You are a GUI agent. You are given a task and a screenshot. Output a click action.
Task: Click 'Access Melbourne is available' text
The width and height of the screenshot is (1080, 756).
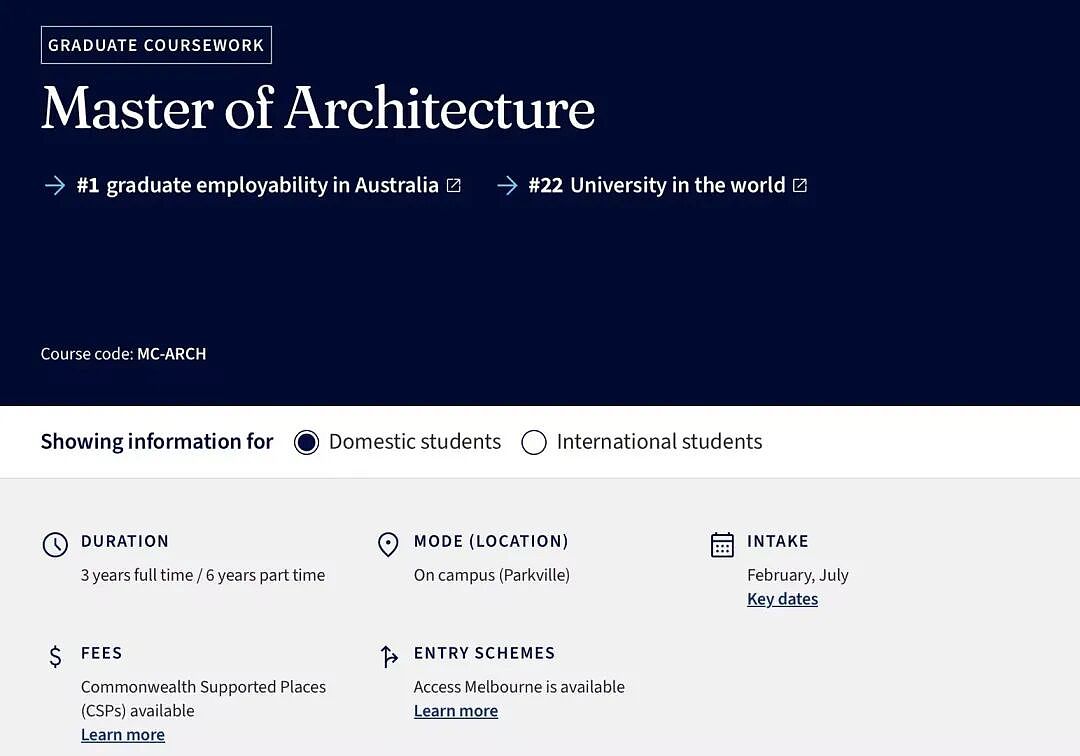519,686
